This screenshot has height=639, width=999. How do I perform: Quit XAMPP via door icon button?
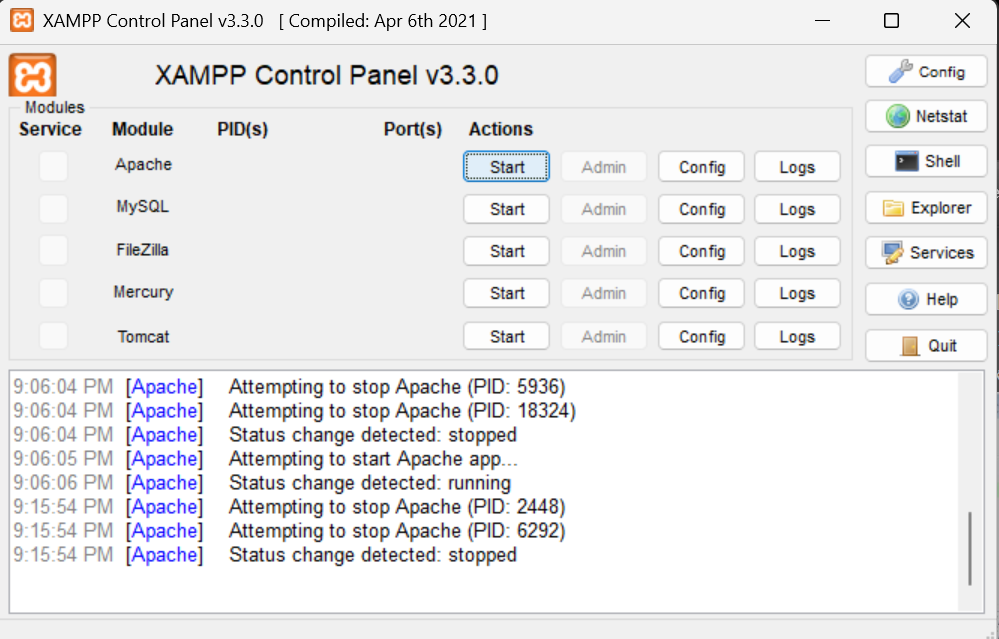pos(926,345)
